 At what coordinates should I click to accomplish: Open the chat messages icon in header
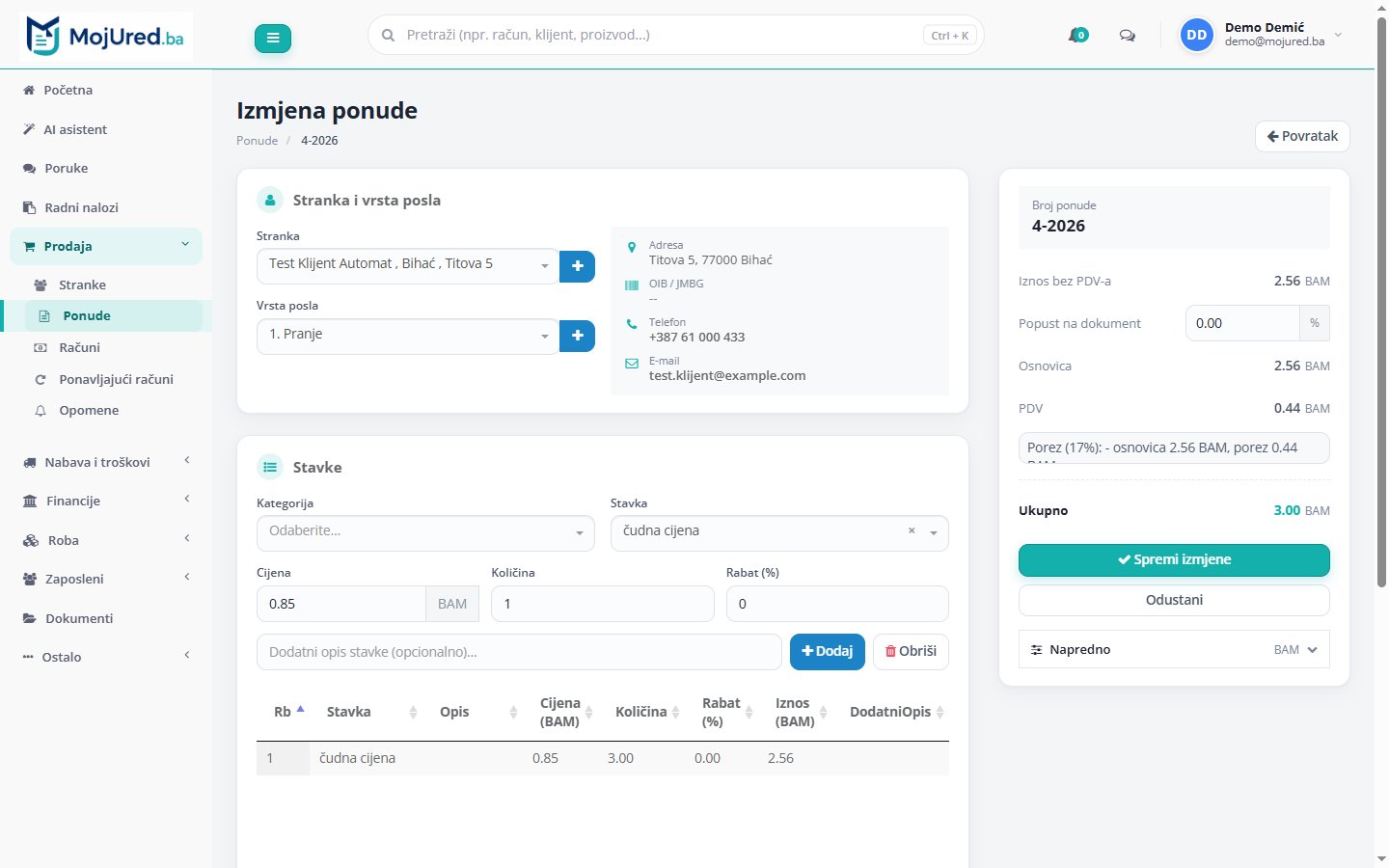pos(1127,35)
